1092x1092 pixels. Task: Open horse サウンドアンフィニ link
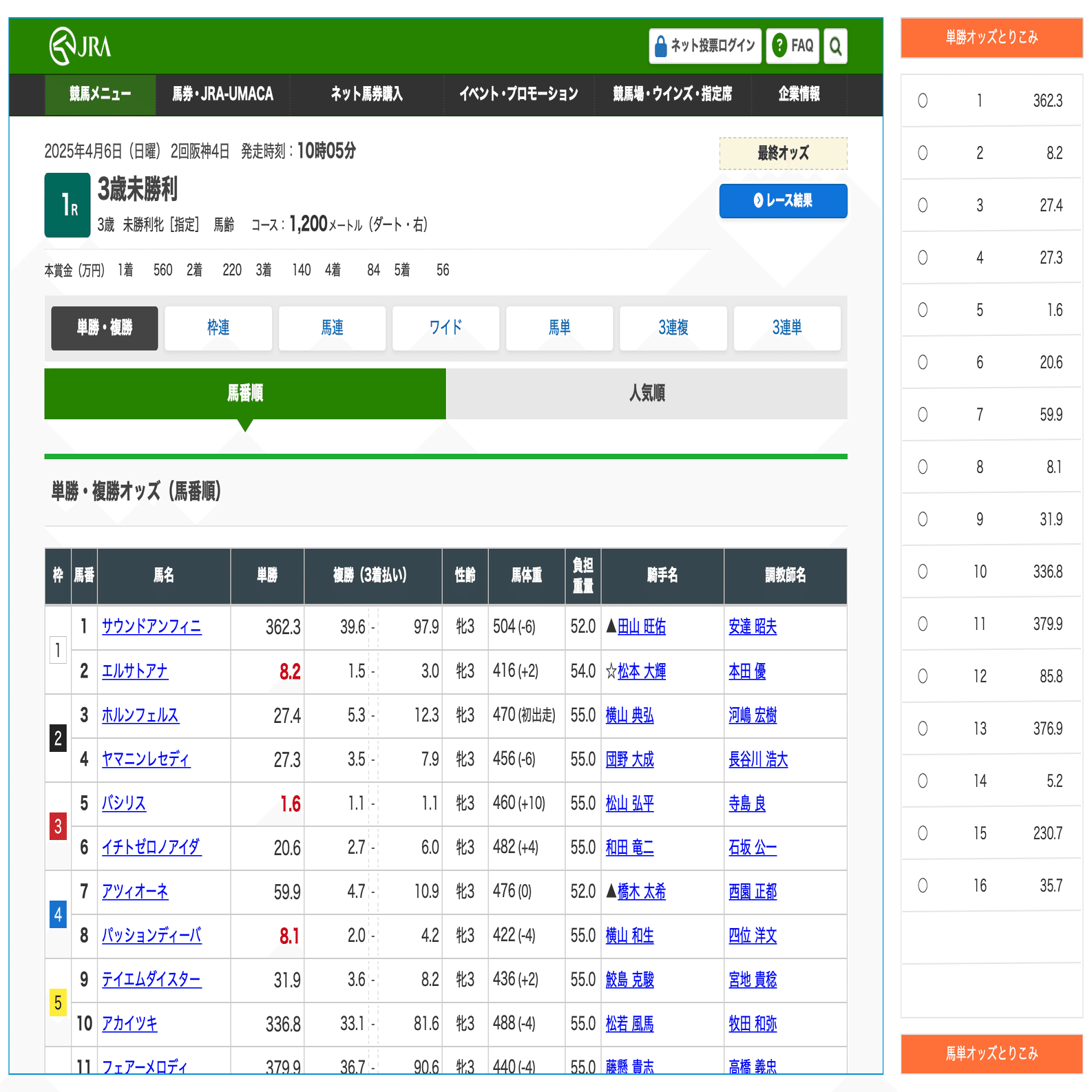[x=151, y=627]
